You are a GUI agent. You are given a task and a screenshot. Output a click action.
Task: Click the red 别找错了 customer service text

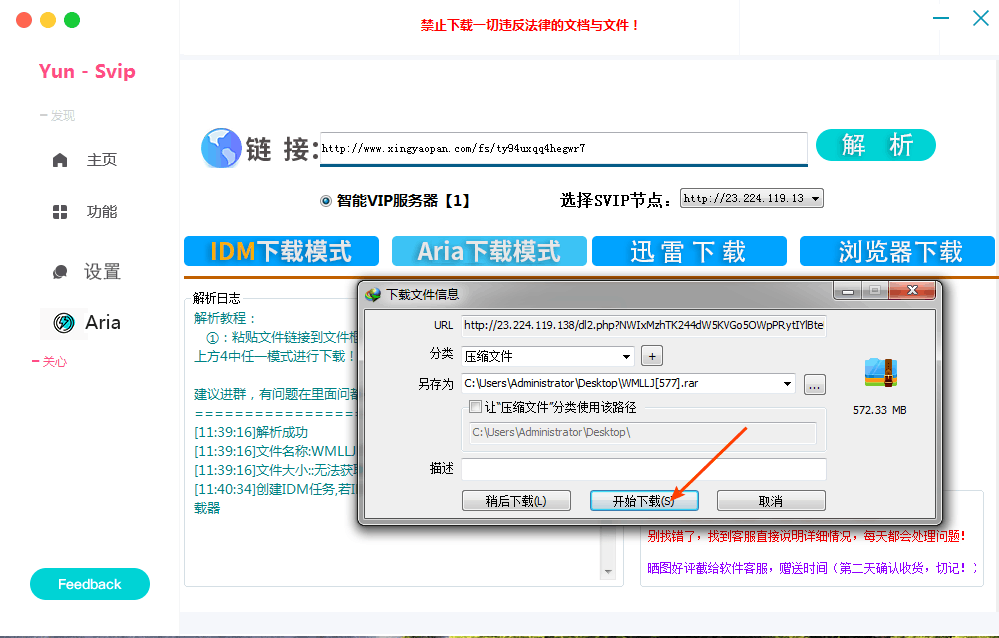[x=806, y=536]
